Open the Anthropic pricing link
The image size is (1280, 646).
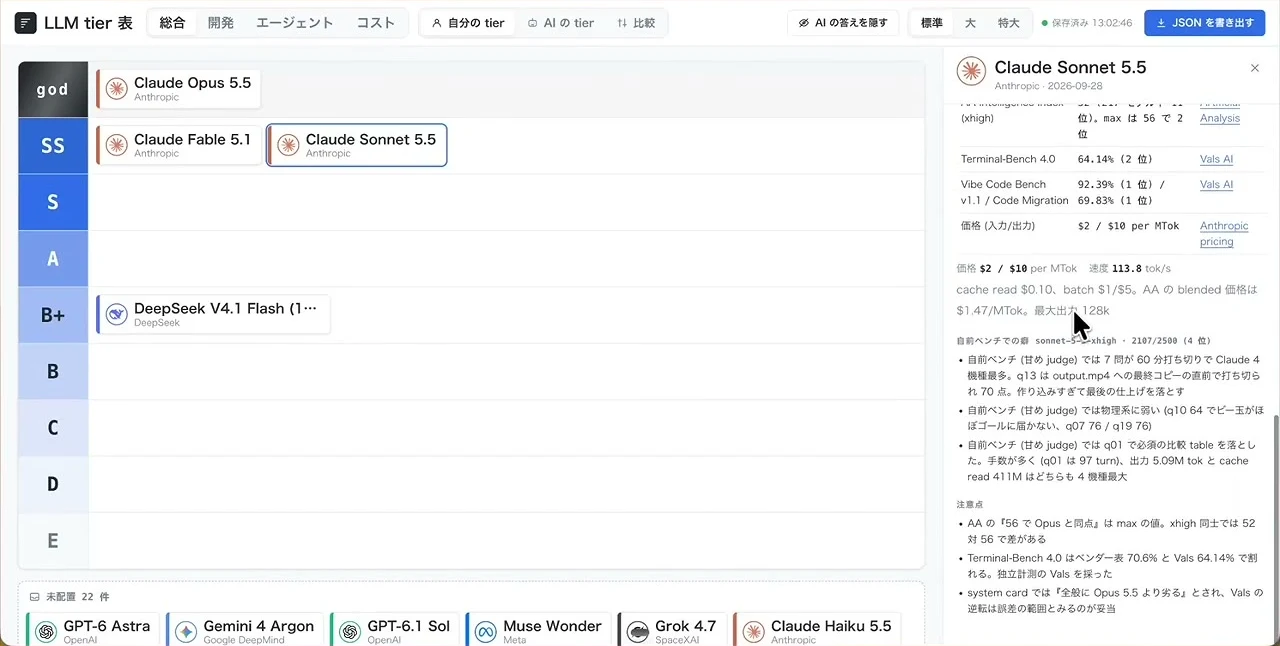click(x=1224, y=234)
